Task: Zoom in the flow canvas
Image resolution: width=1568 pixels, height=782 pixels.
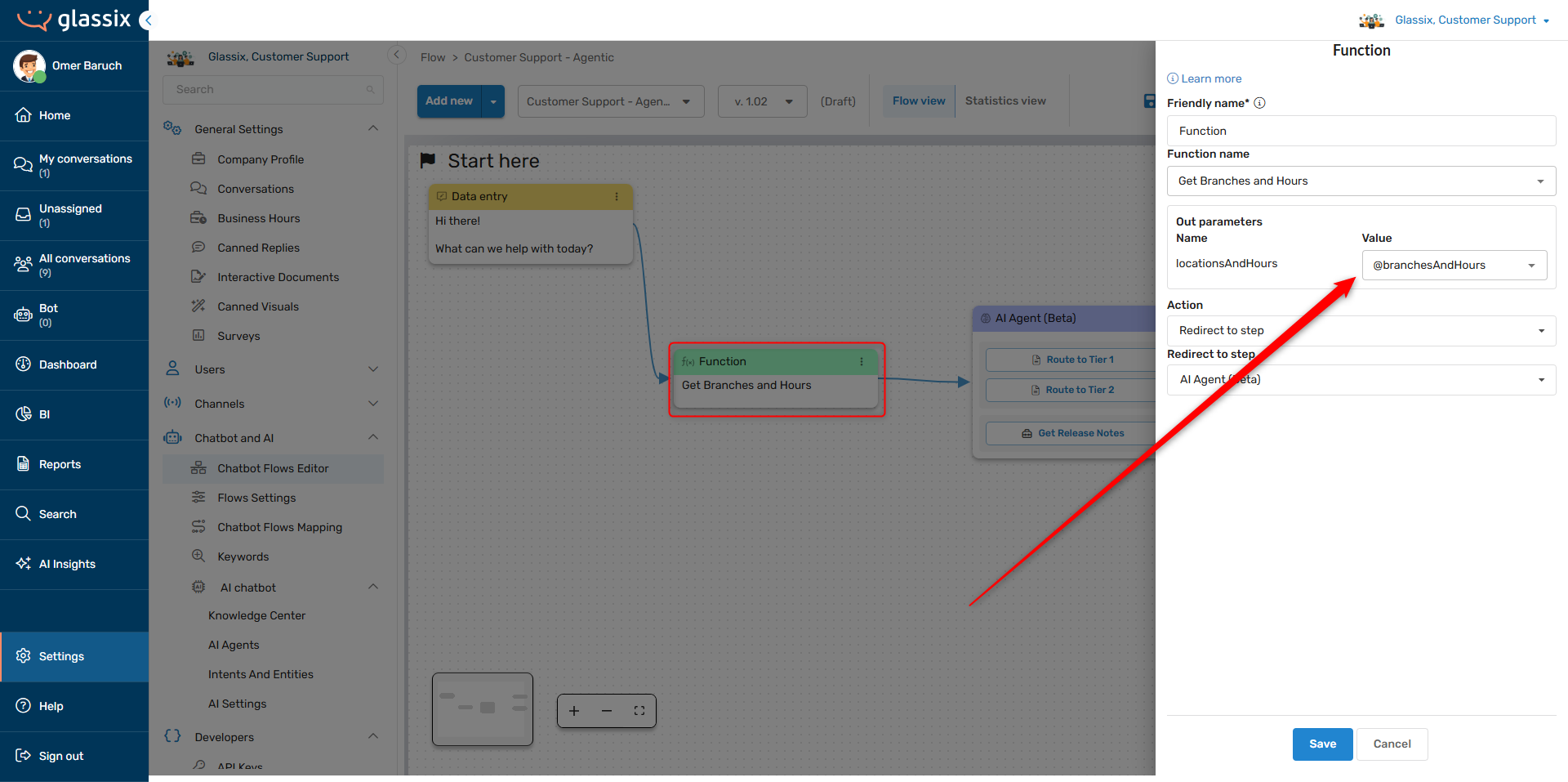Action: [x=574, y=711]
